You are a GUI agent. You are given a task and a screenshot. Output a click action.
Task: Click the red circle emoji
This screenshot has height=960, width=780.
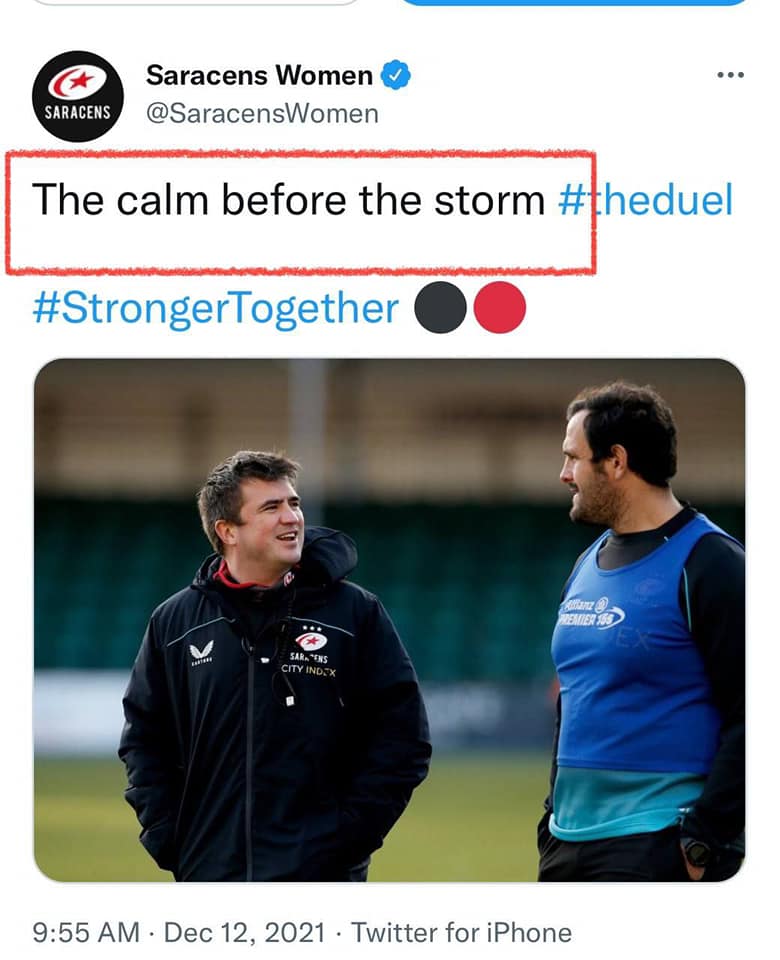tap(499, 309)
